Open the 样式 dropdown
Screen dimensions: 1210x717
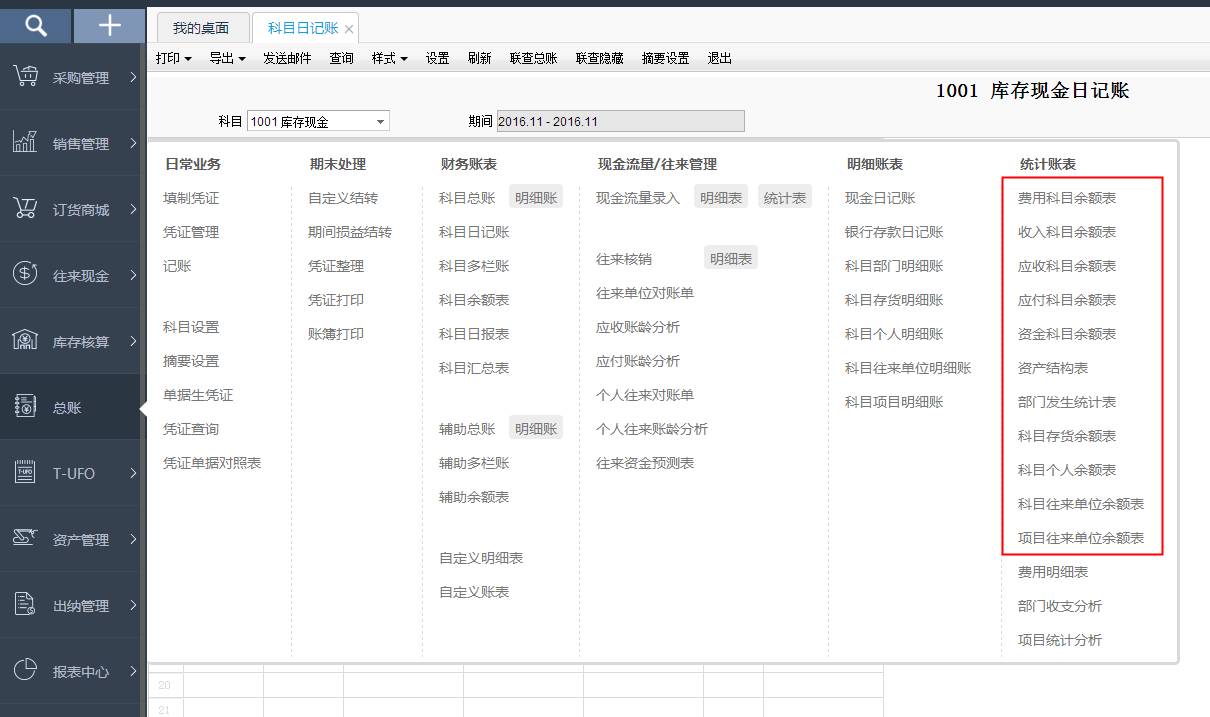click(389, 58)
